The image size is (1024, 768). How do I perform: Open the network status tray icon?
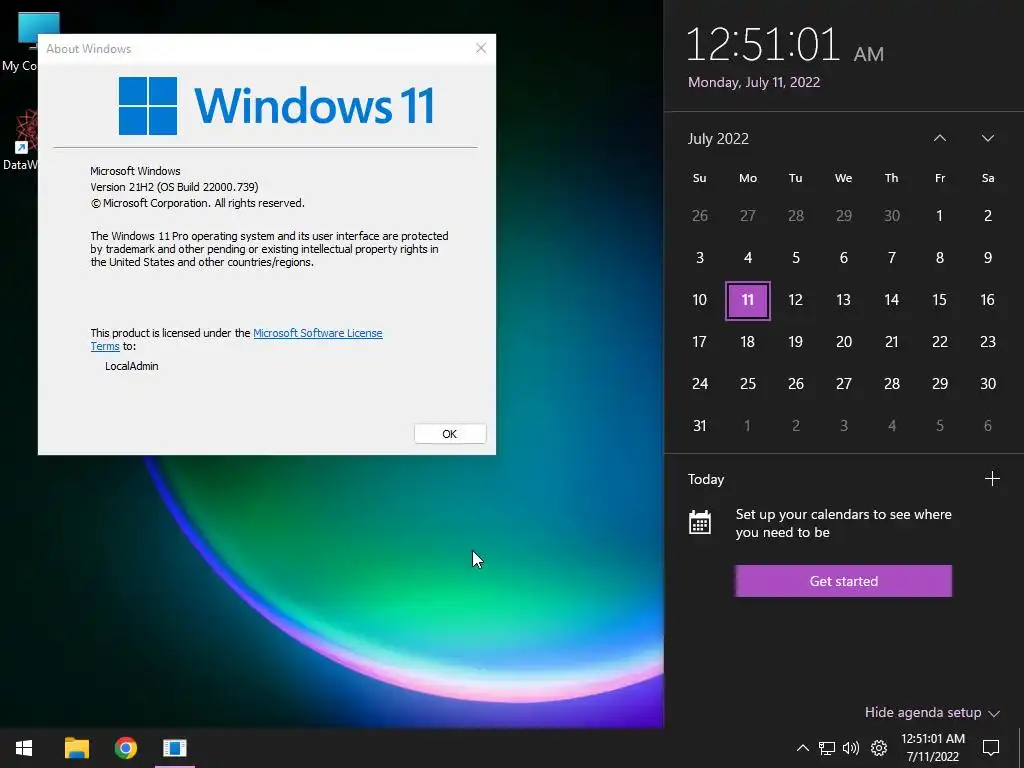(827, 748)
